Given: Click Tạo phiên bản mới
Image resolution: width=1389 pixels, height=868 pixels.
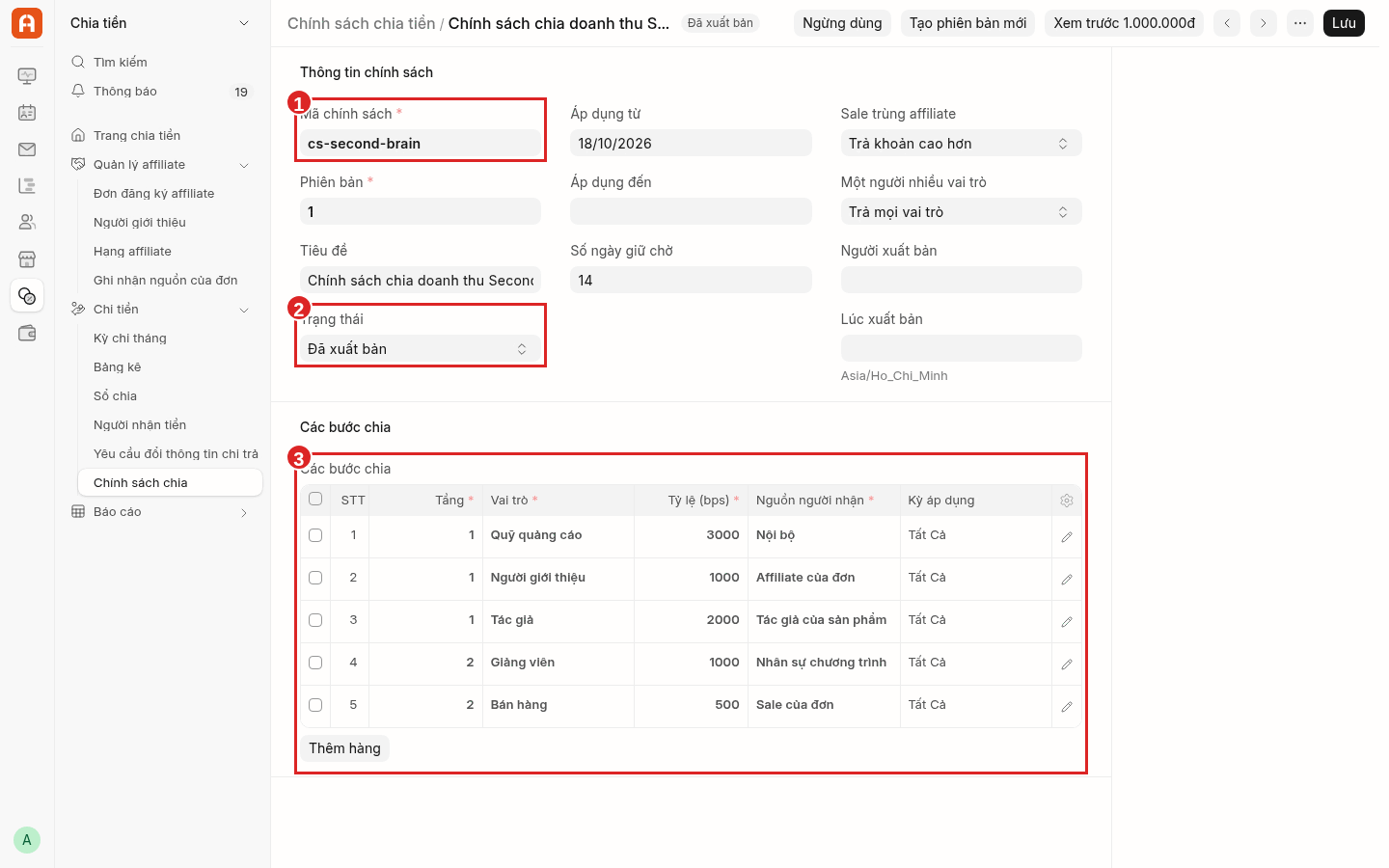Looking at the screenshot, I should [967, 23].
